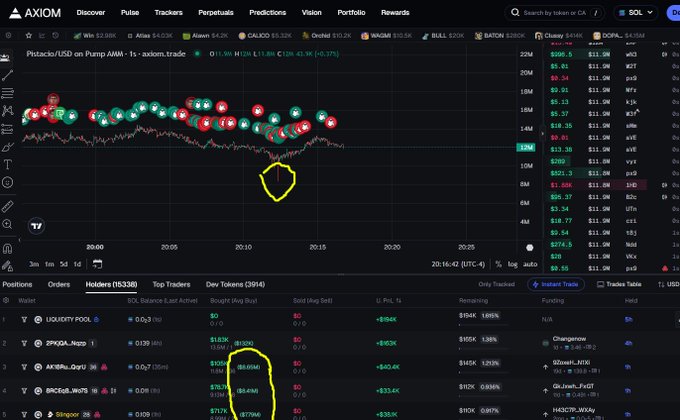Open the SOL chain dropdown
The image size is (680, 420).
click(x=636, y=13)
